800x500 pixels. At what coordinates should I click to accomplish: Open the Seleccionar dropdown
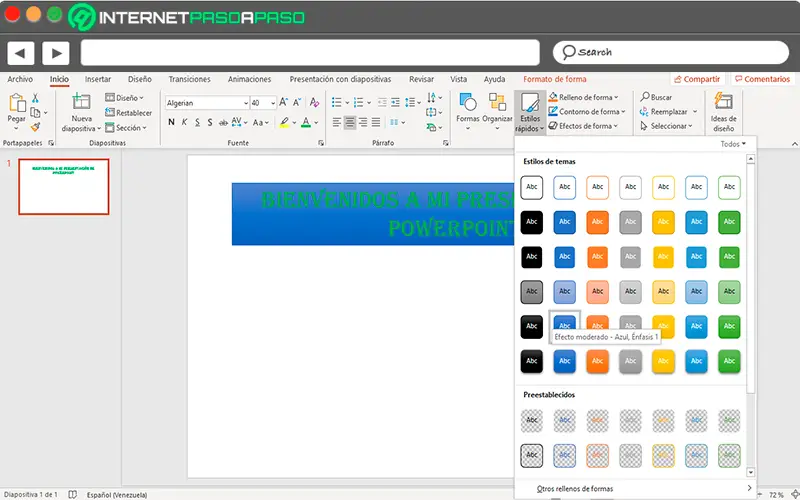pyautogui.click(x=666, y=126)
